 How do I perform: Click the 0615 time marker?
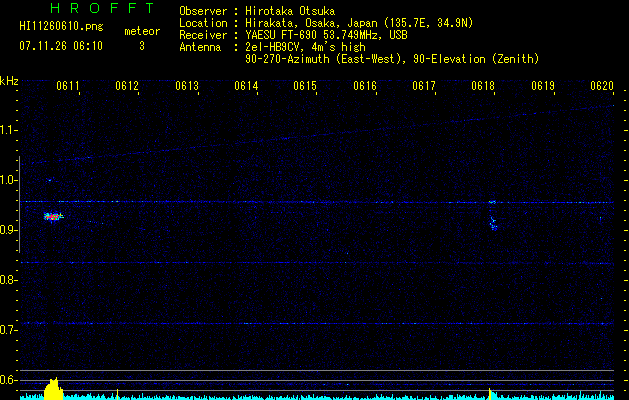point(305,86)
